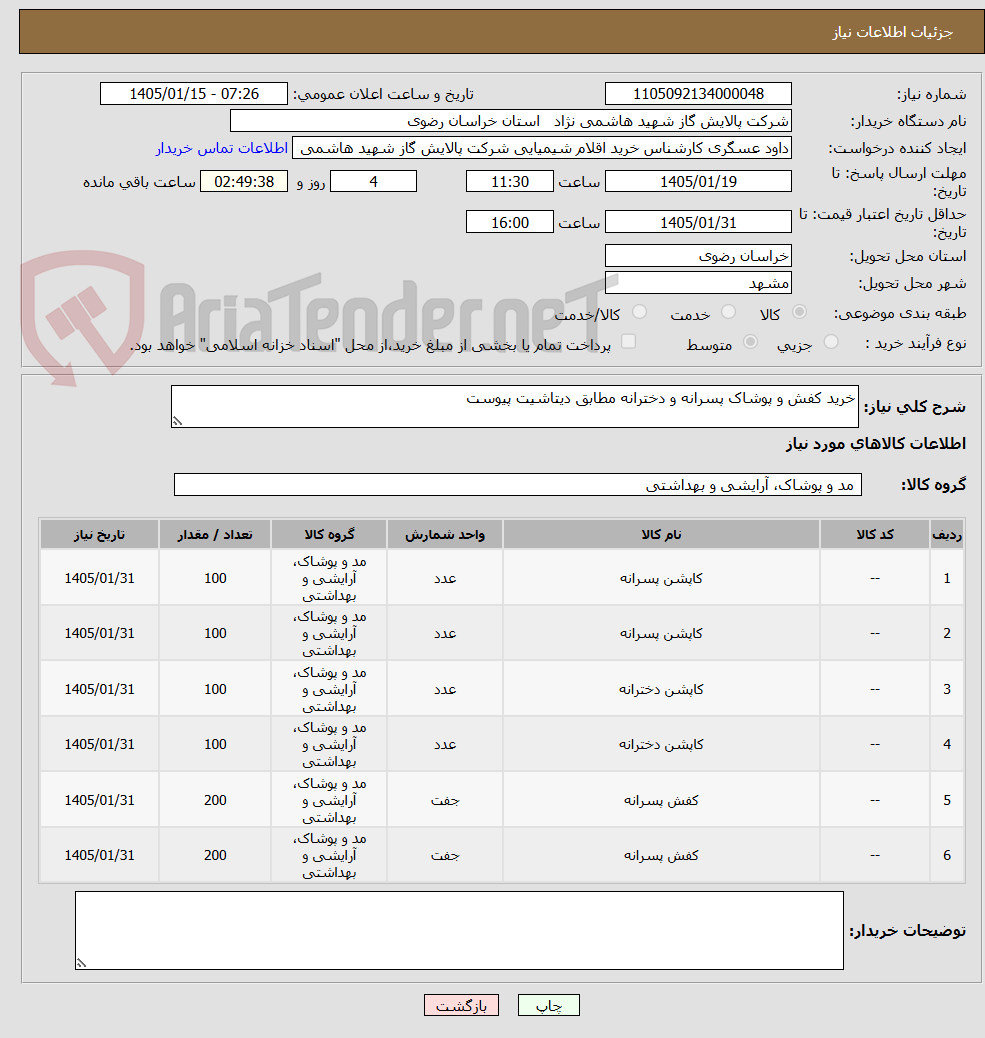Click the چاپ print button
Viewport: 985px width, 1038px height.
click(549, 1006)
